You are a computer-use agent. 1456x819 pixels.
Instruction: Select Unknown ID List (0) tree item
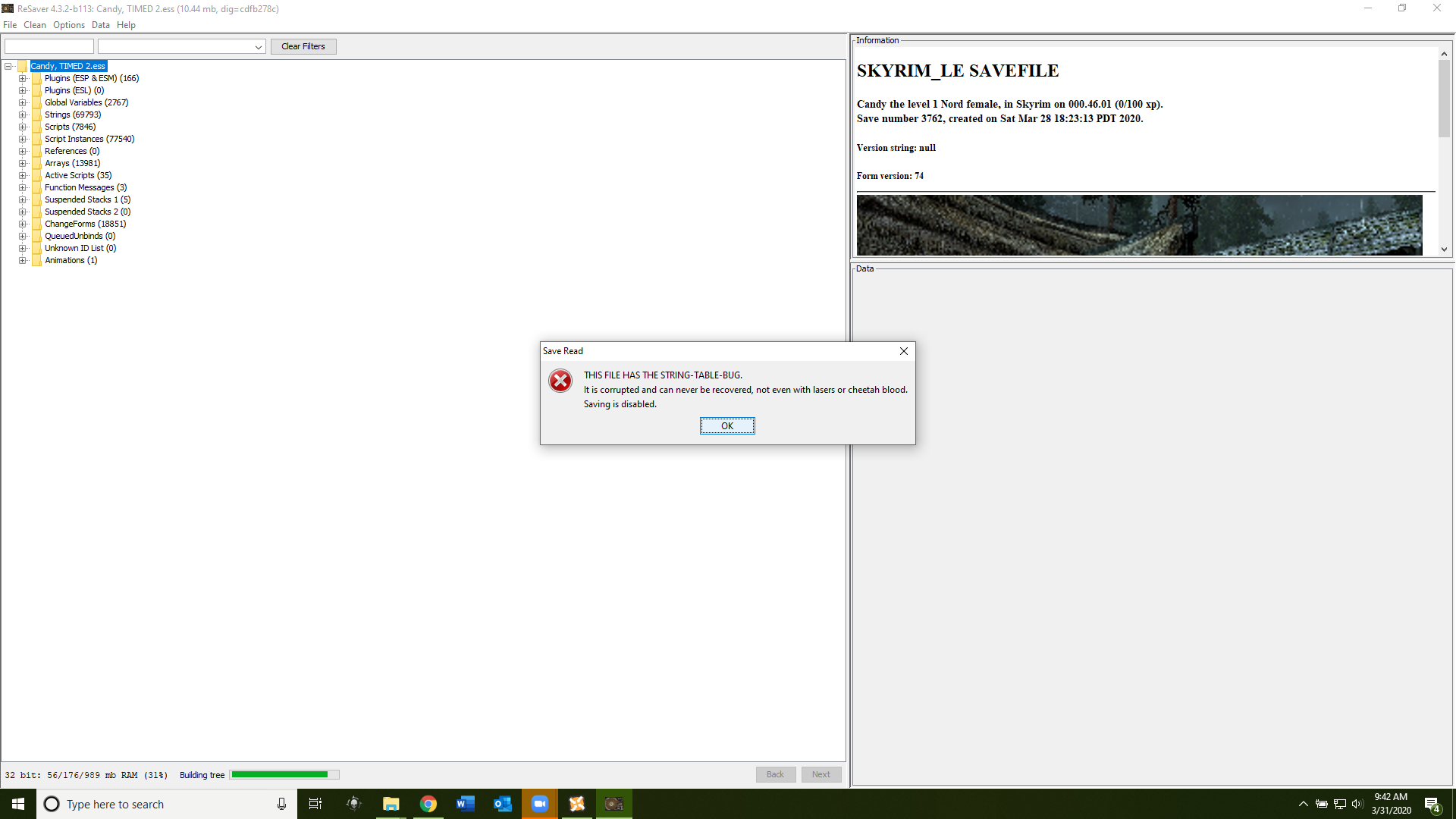[80, 249]
